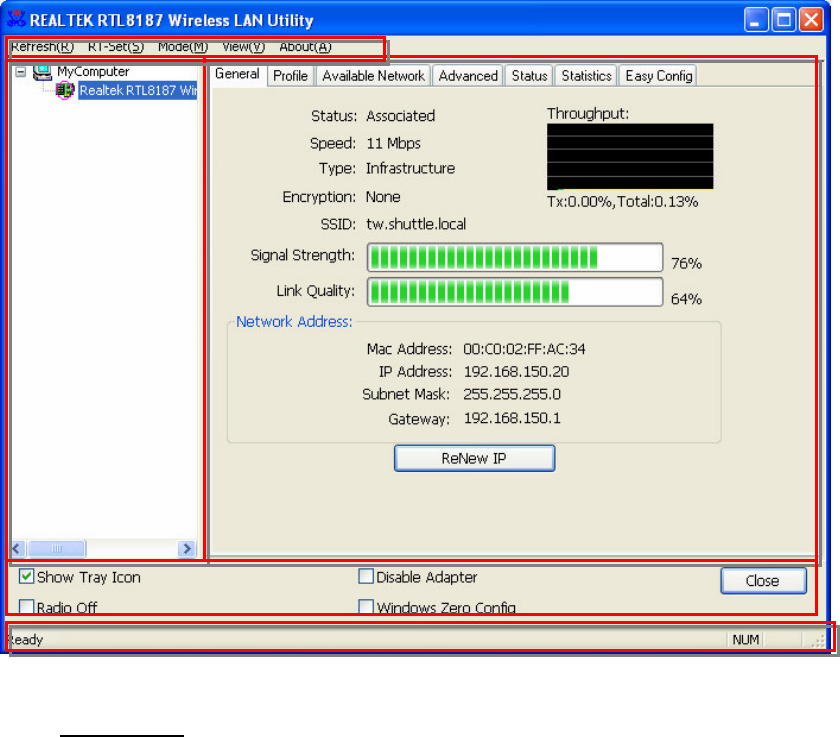The image size is (840, 737).
Task: Open the RT-Set(S) menu
Action: click(116, 47)
